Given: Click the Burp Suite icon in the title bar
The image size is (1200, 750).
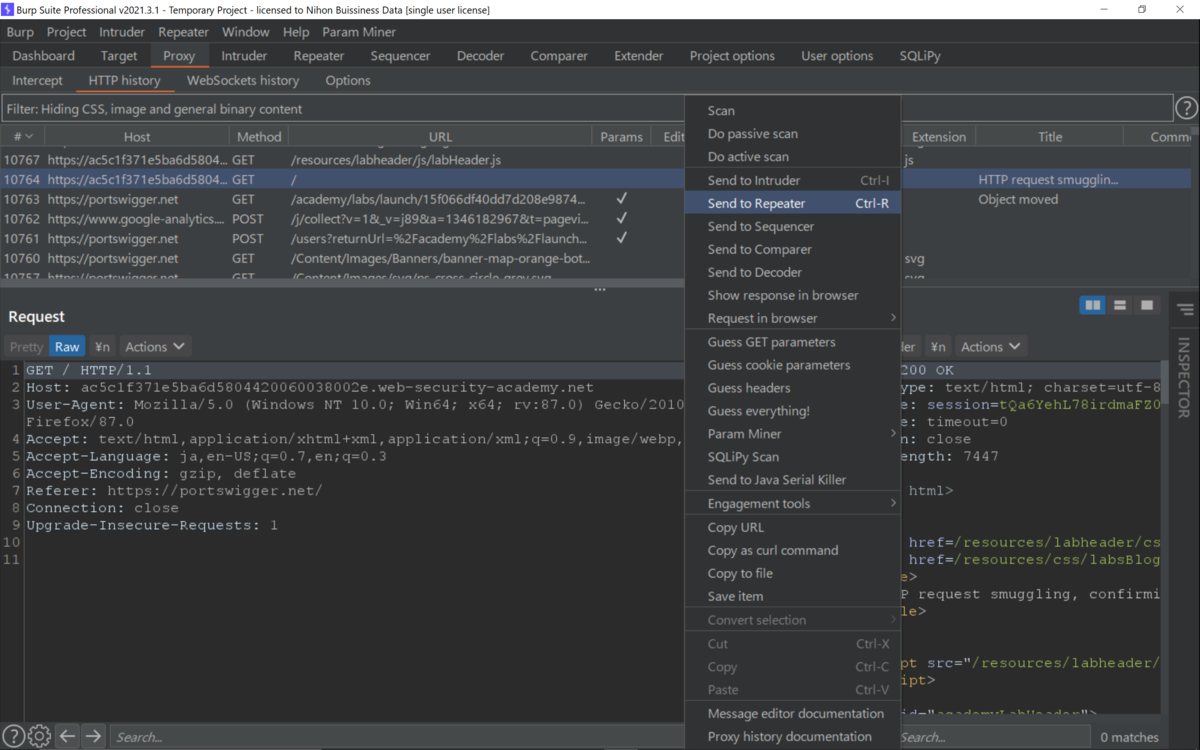Looking at the screenshot, I should [9, 9].
